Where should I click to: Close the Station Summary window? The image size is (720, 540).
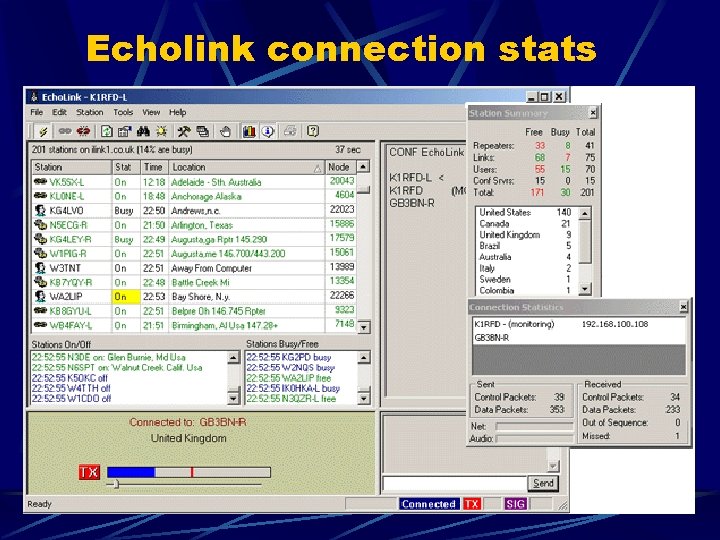click(x=593, y=112)
